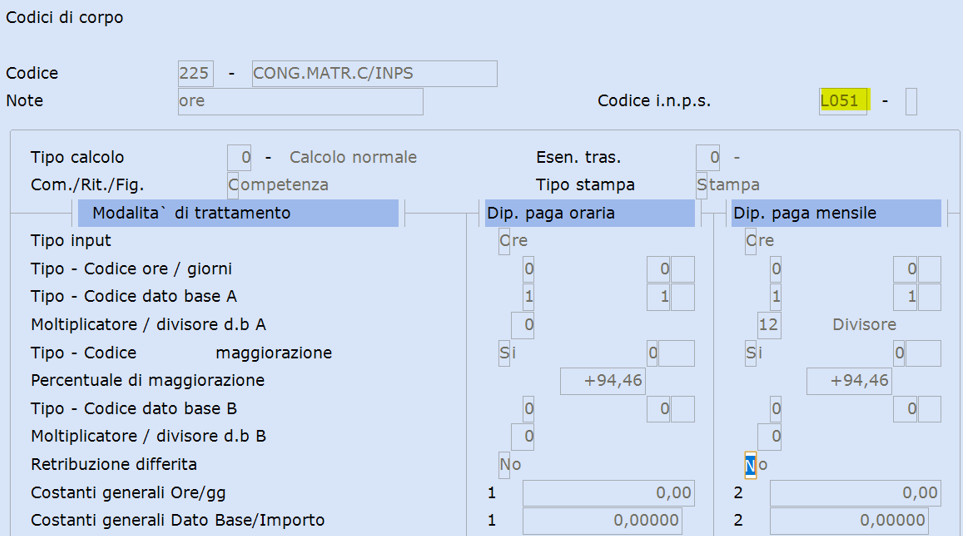Image resolution: width=966 pixels, height=536 pixels.
Task: Click Moltiplicatore d.b B field under paga oraria
Action: click(522, 437)
